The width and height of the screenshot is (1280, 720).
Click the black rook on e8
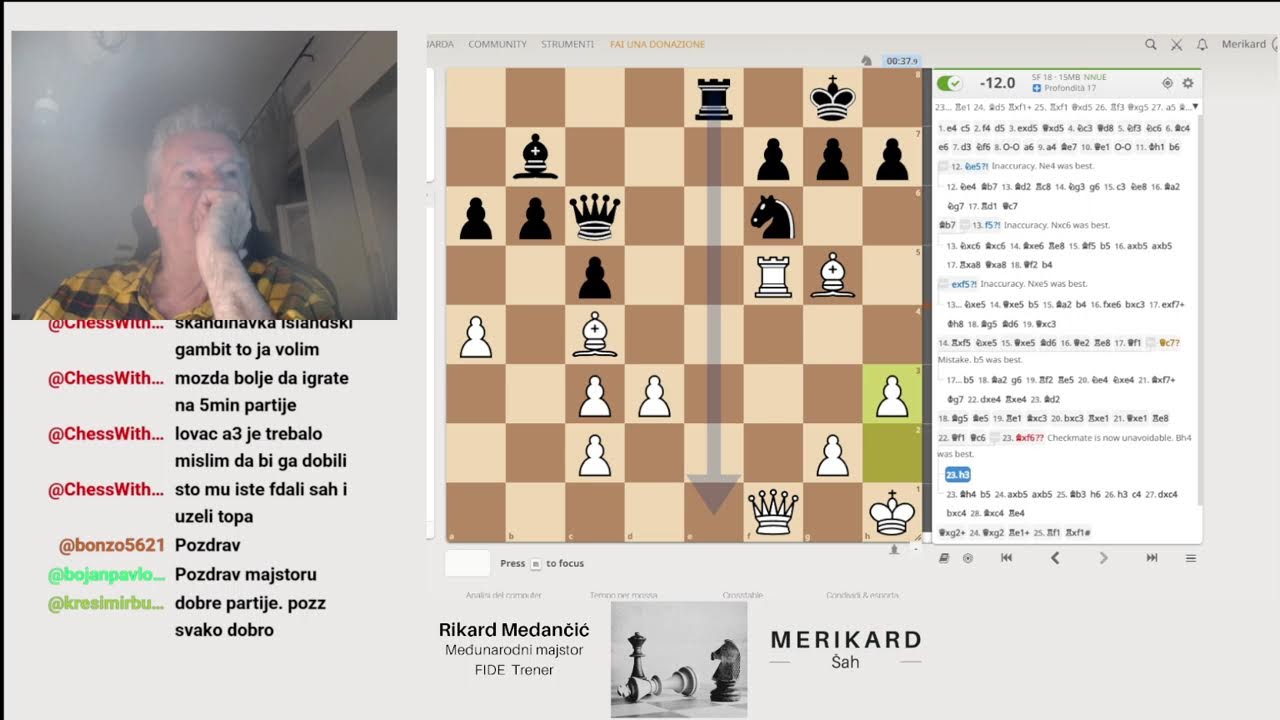point(713,98)
